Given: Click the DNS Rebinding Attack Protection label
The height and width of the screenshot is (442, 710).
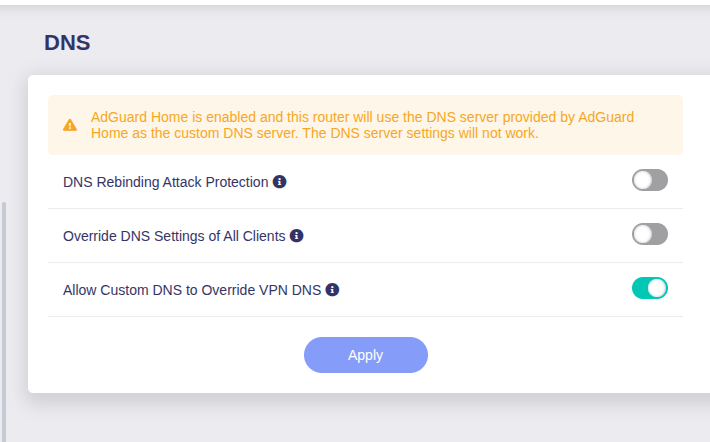Looking at the screenshot, I should (165, 182).
